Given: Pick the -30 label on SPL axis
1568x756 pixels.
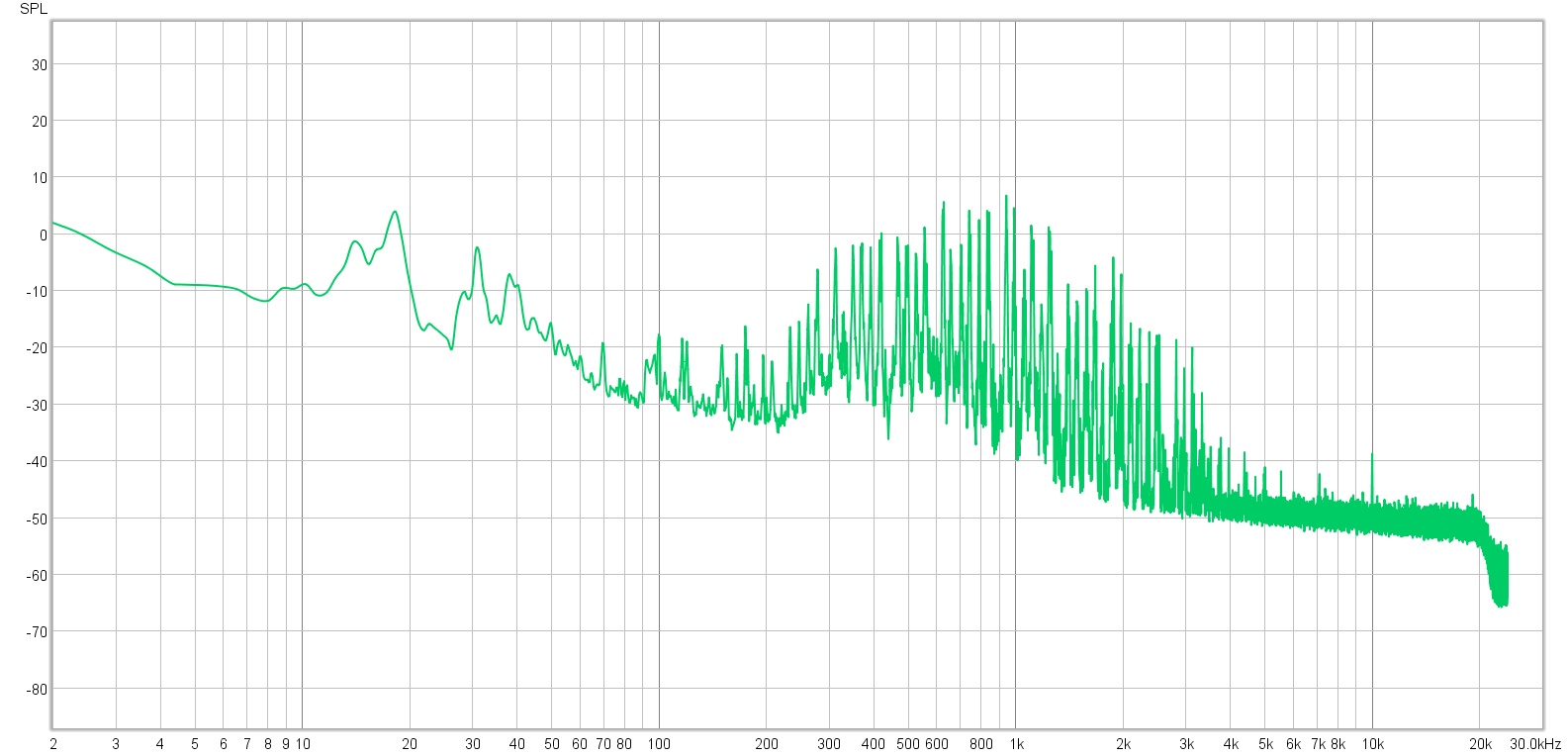Looking at the screenshot, I should click(x=38, y=405).
